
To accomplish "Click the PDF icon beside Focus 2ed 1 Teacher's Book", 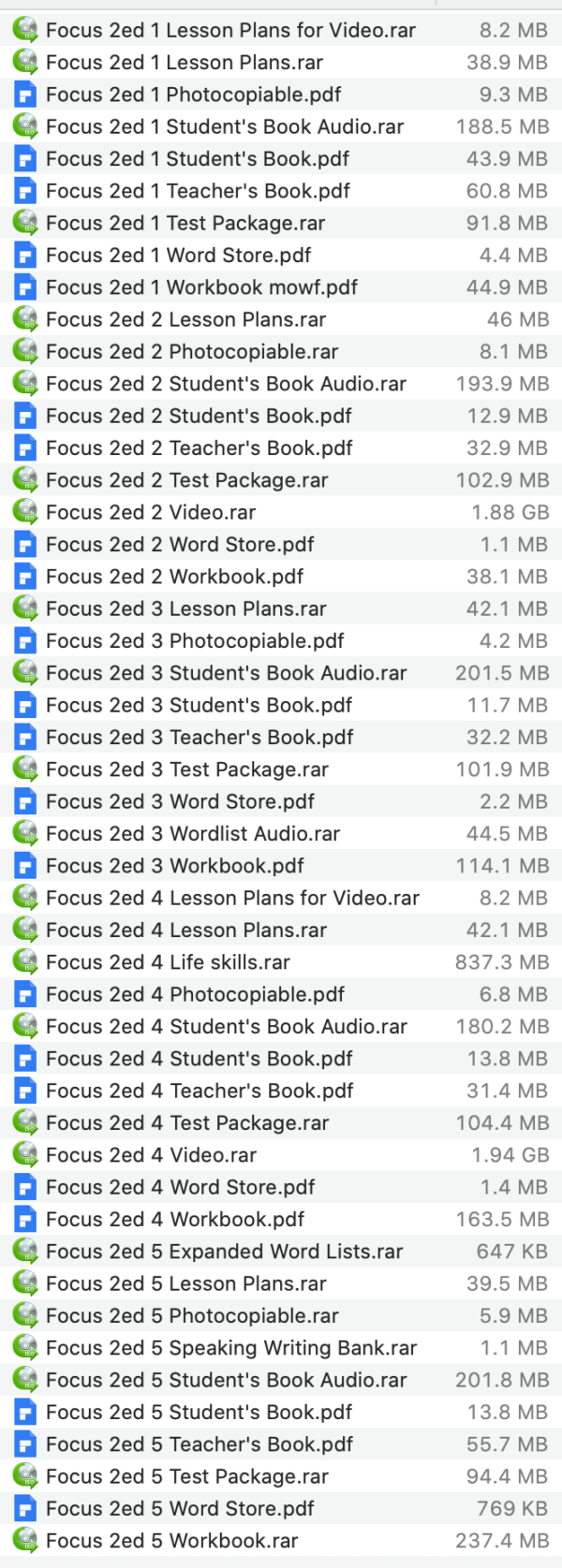I will [x=25, y=190].
